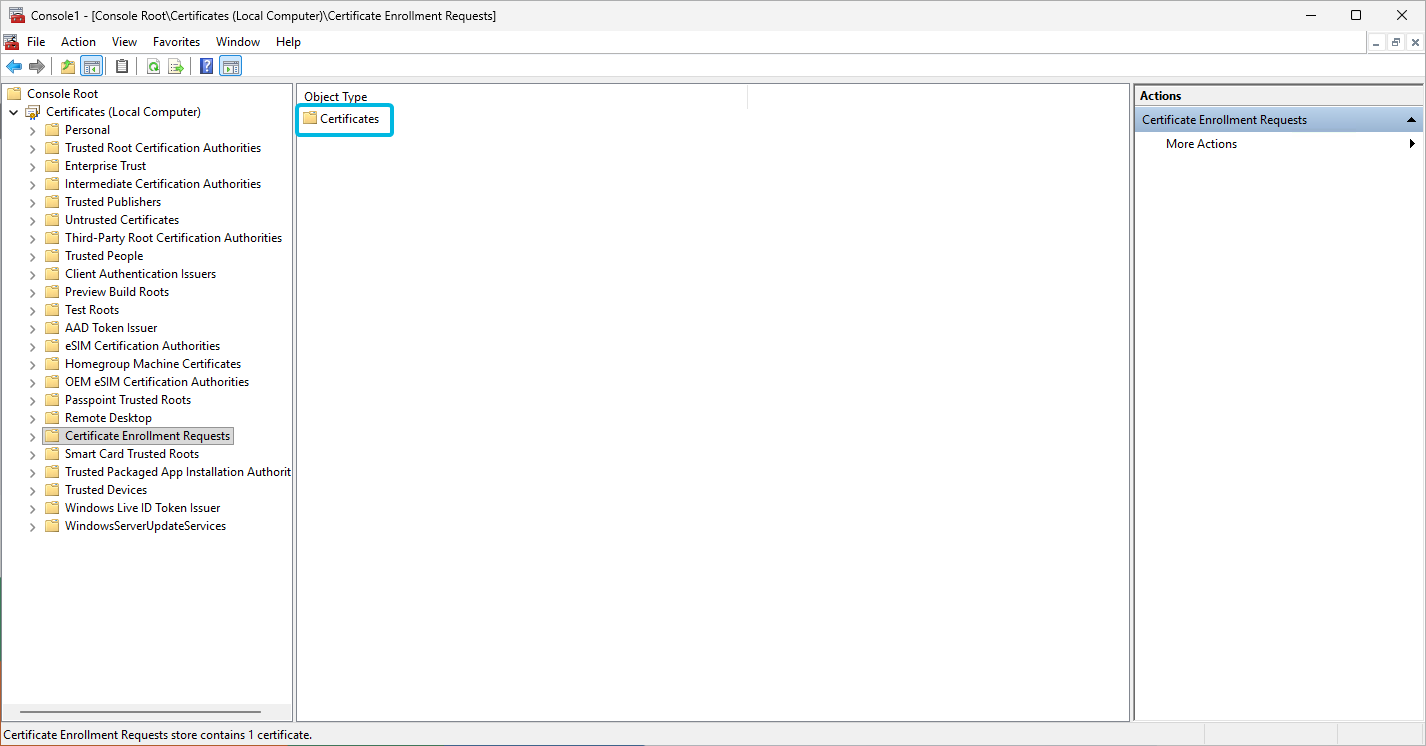The height and width of the screenshot is (746, 1426).
Task: Refresh the view with the green refresh icon
Action: tap(153, 67)
